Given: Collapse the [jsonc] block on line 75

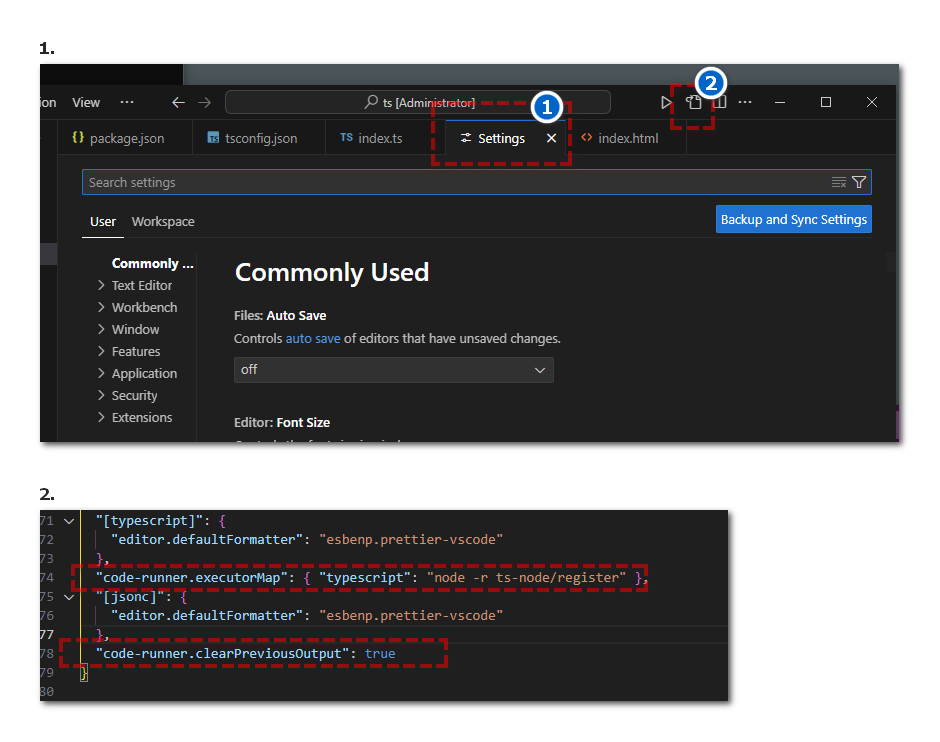Looking at the screenshot, I should coord(69,597).
